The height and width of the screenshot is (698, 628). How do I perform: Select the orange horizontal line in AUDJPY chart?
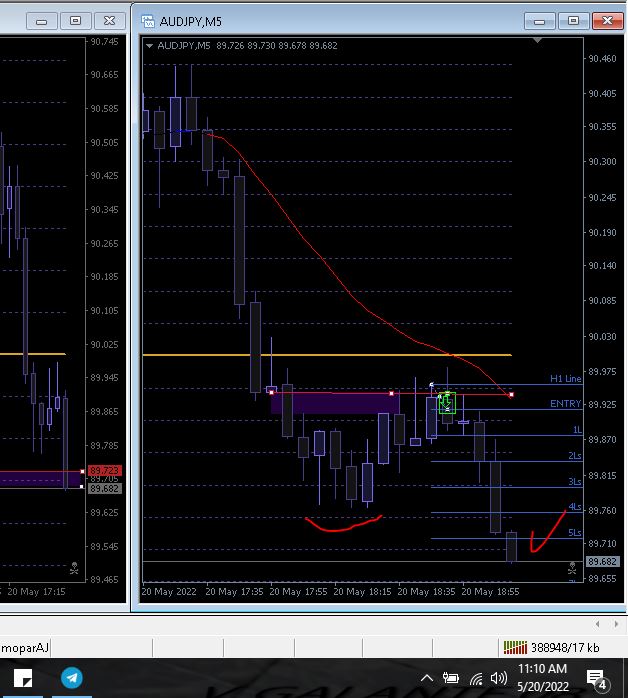(x=327, y=355)
